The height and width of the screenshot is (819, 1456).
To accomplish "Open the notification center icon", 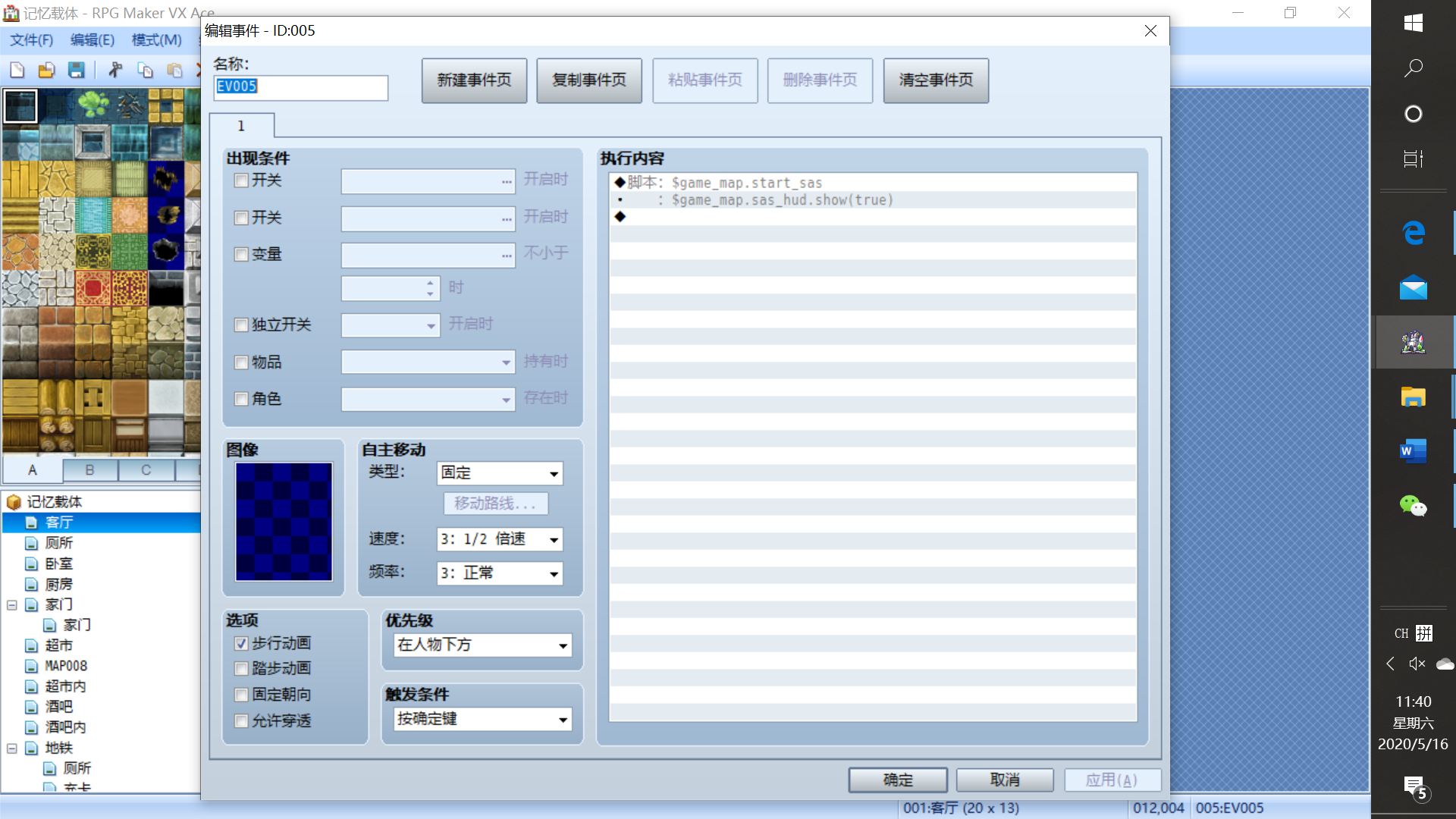I will [x=1415, y=788].
